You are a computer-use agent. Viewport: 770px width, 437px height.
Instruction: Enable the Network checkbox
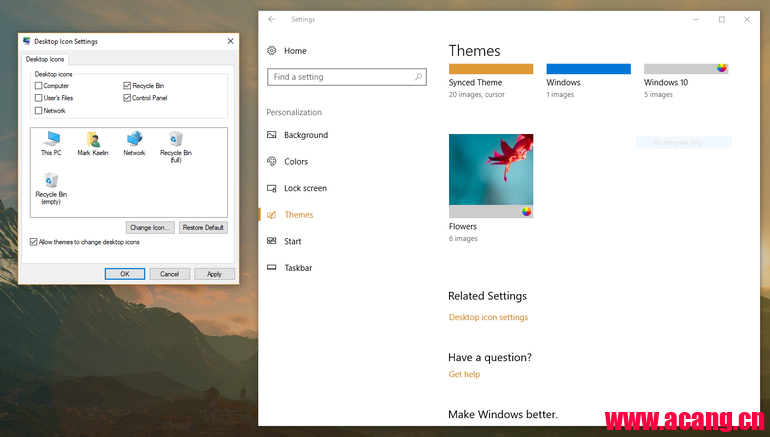tap(38, 110)
